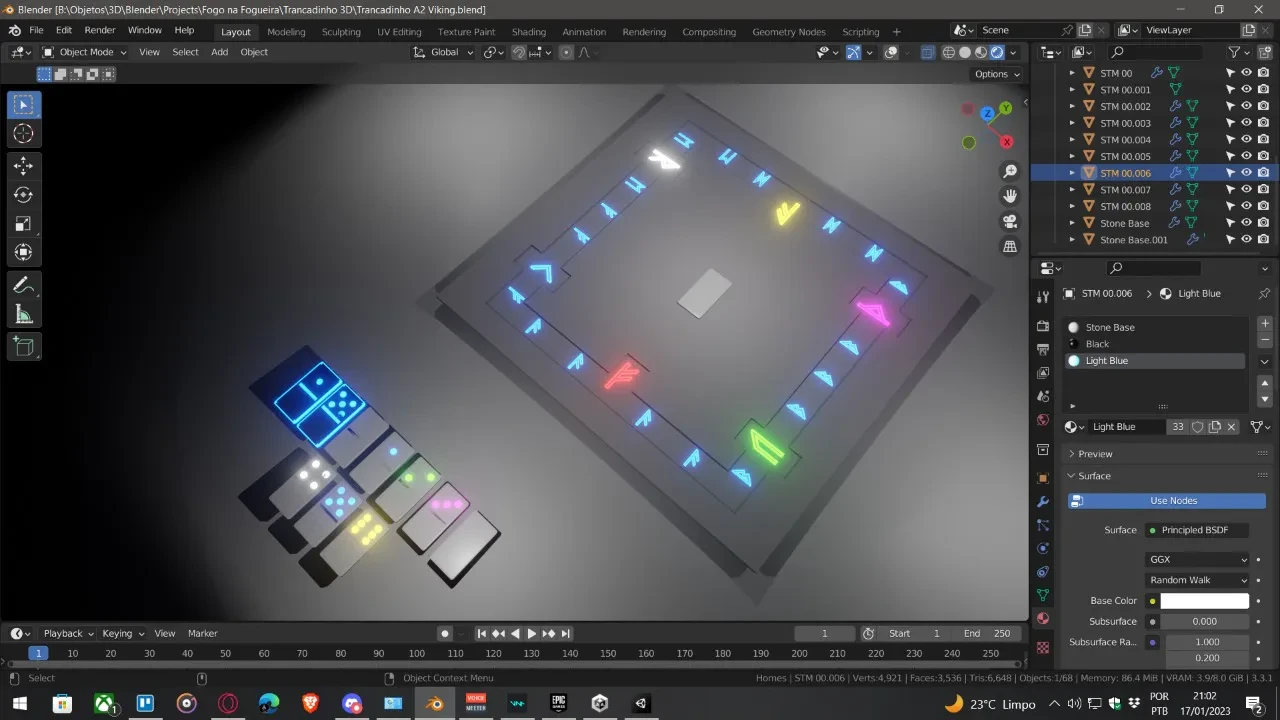The image size is (1280, 720).
Task: Toggle X-ray mode in viewport header
Action: point(927,52)
